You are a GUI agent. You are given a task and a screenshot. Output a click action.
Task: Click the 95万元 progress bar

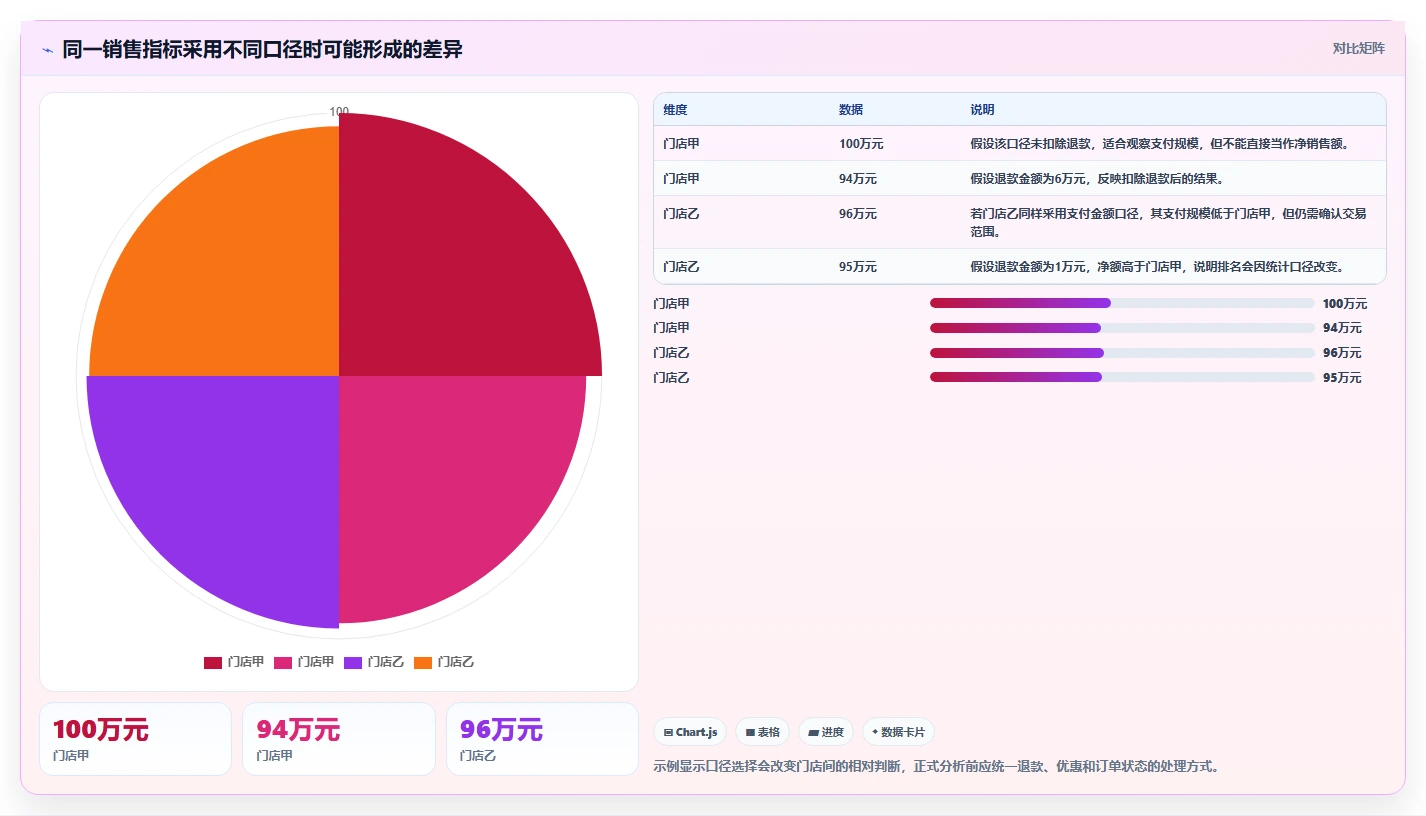pos(1122,377)
